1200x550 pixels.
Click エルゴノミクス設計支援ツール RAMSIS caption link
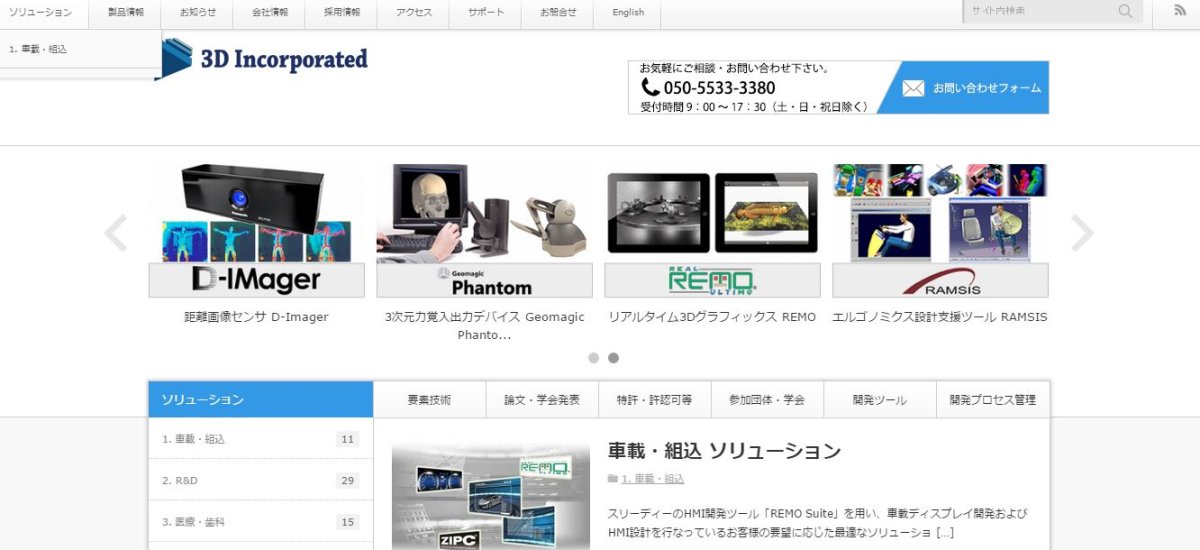click(x=940, y=317)
